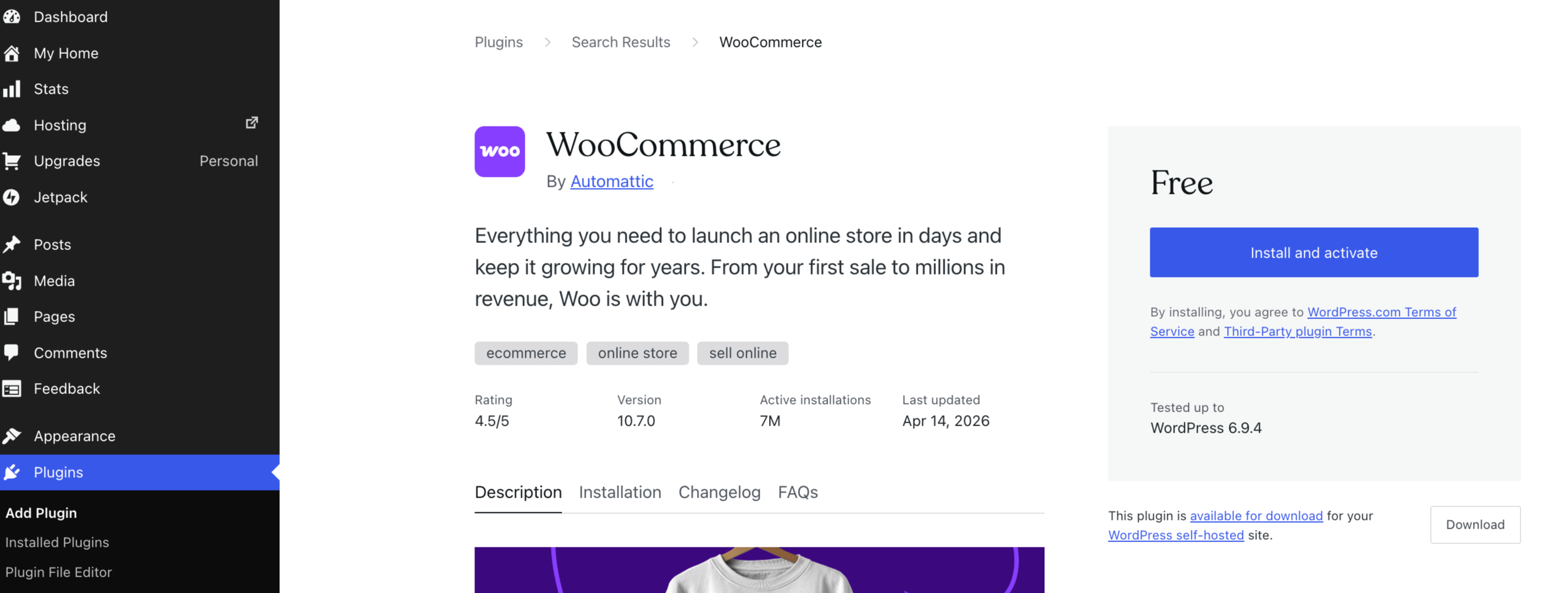
Task: Open Appearance using the paintbrush icon
Action: [13, 436]
